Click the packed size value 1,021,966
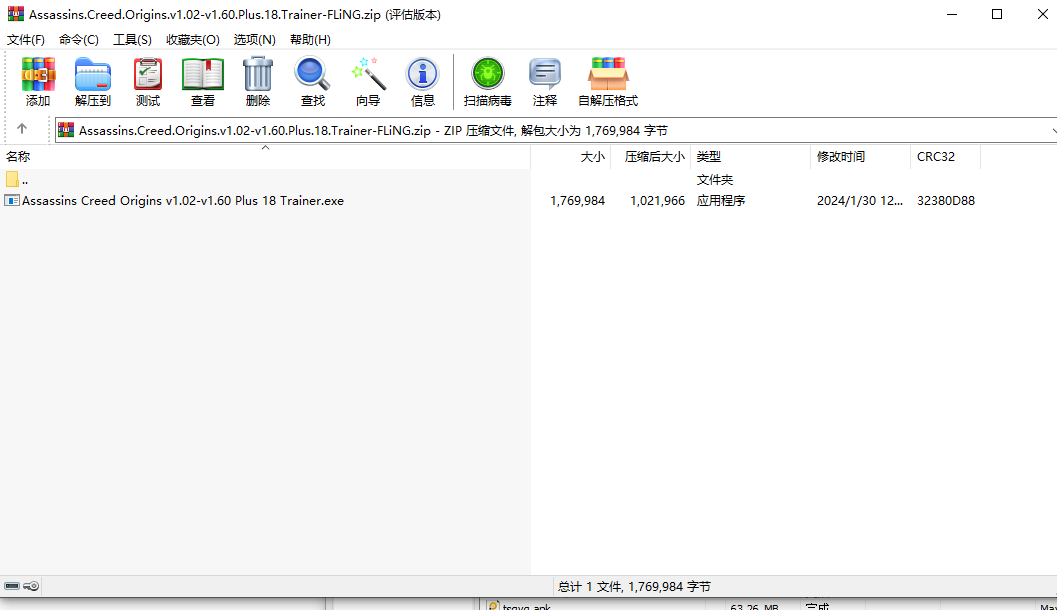 657,200
